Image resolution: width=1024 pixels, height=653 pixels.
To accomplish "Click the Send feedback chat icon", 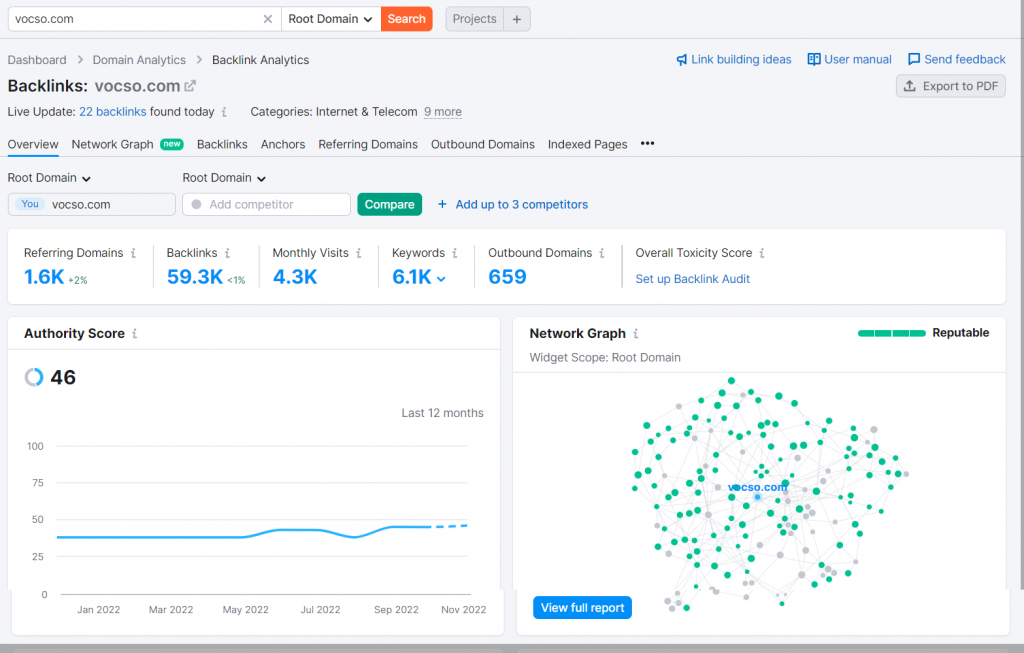I will 914,59.
